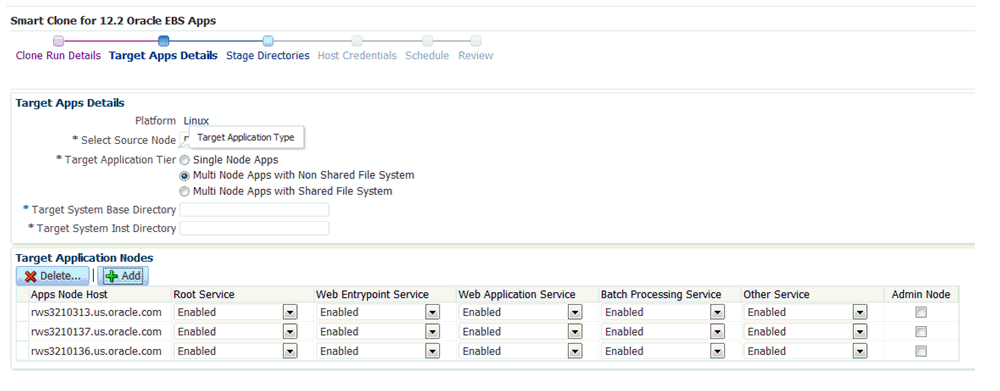This screenshot has width=1000, height=391.
Task: Click Apps Node Host column header
Action: pos(69,295)
